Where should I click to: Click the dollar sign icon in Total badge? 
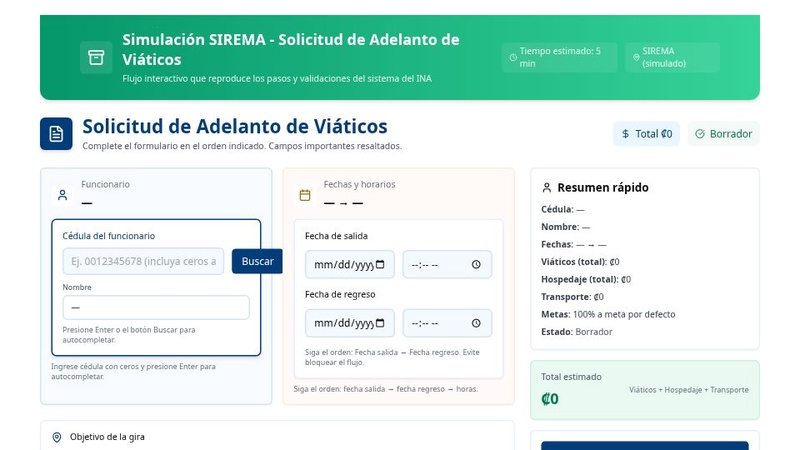(626, 134)
